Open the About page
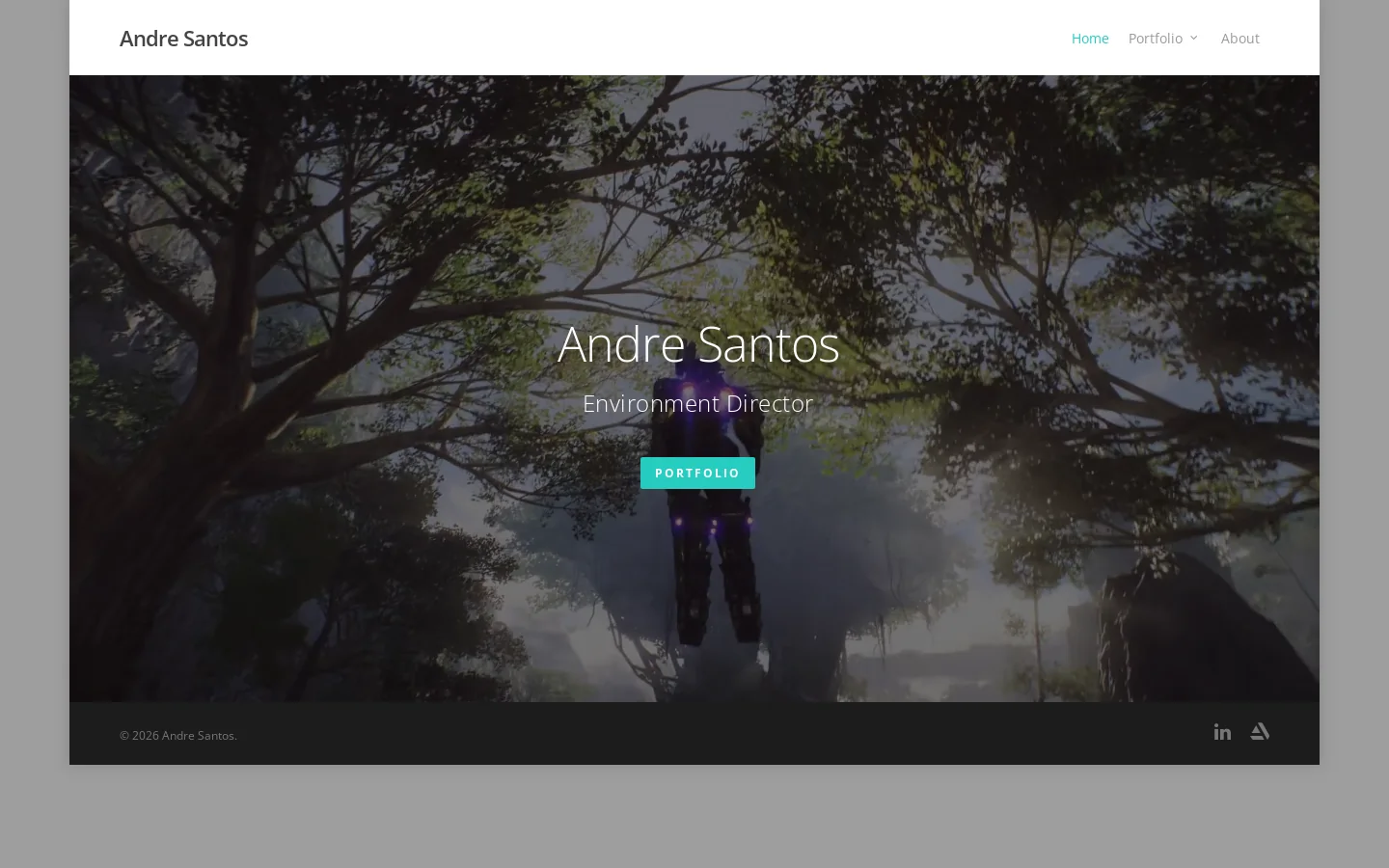The image size is (1389, 868). (x=1240, y=39)
